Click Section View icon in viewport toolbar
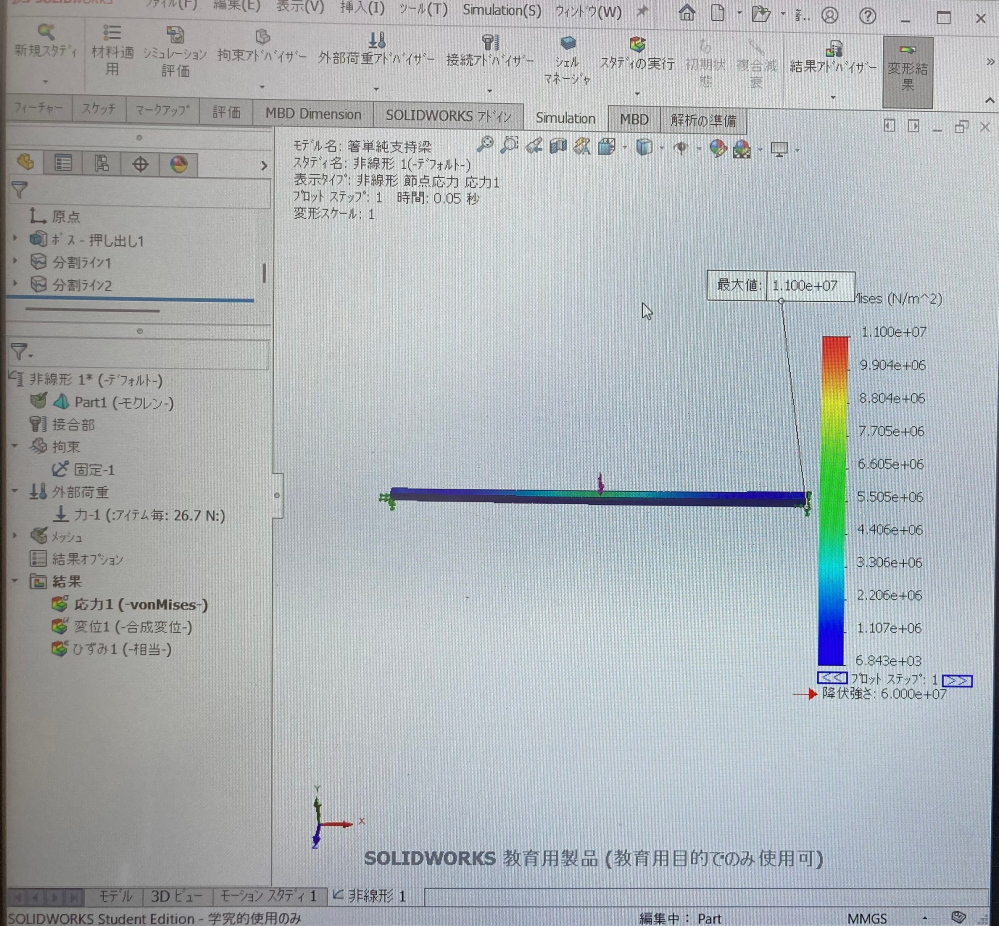 tap(557, 146)
